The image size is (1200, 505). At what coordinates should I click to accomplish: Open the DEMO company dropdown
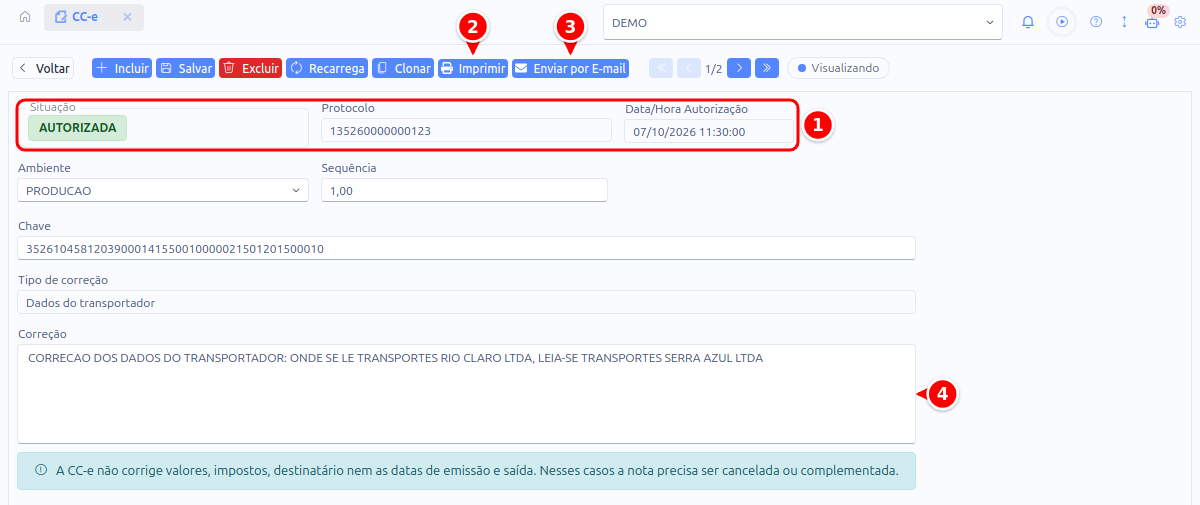[803, 22]
